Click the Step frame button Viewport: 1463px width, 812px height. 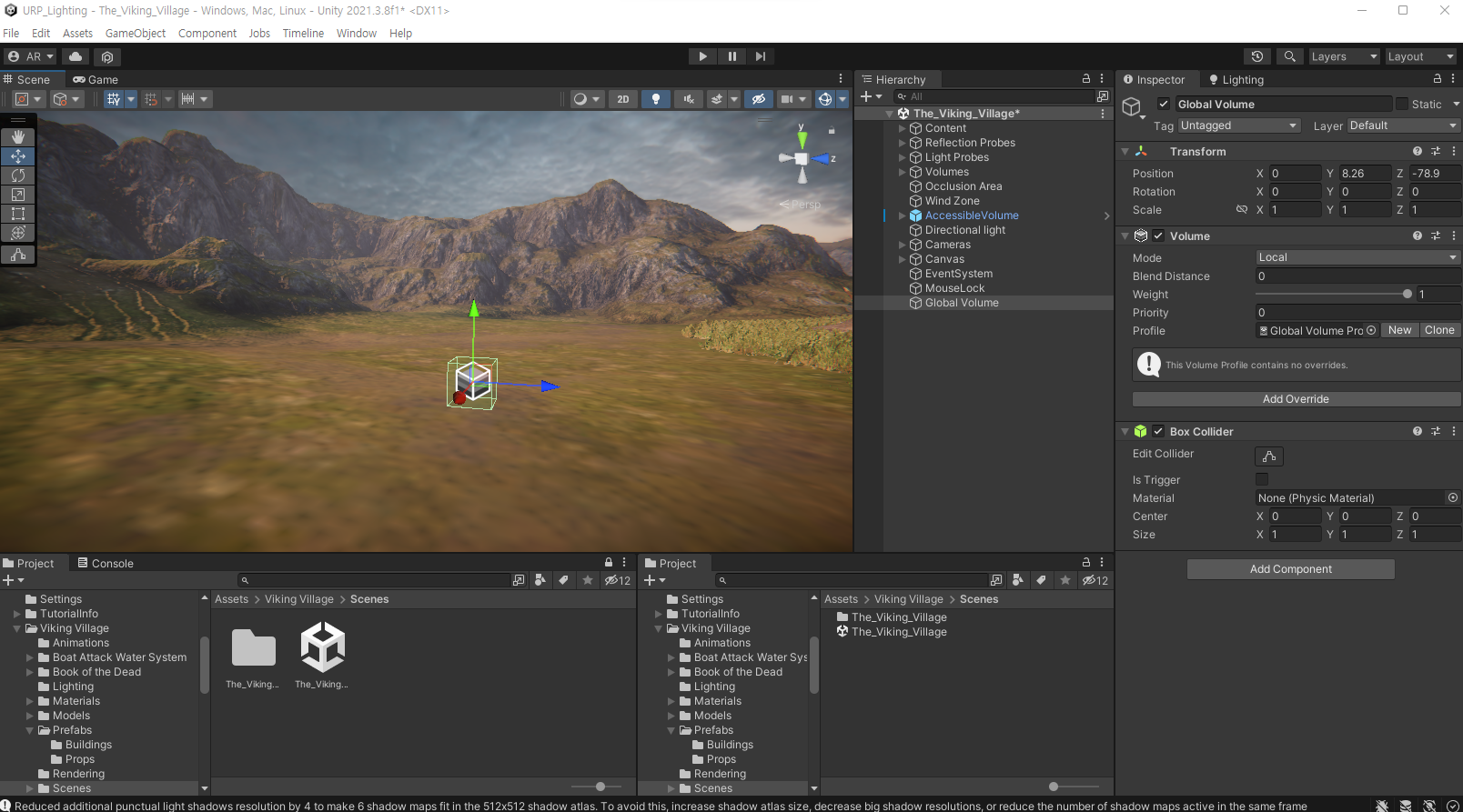761,56
